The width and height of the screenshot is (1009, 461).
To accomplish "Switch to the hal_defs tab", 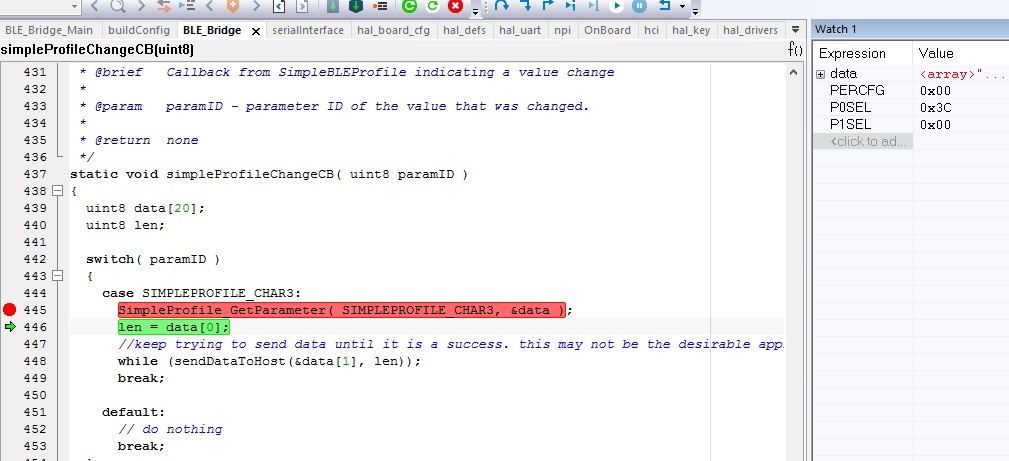I will [465, 30].
